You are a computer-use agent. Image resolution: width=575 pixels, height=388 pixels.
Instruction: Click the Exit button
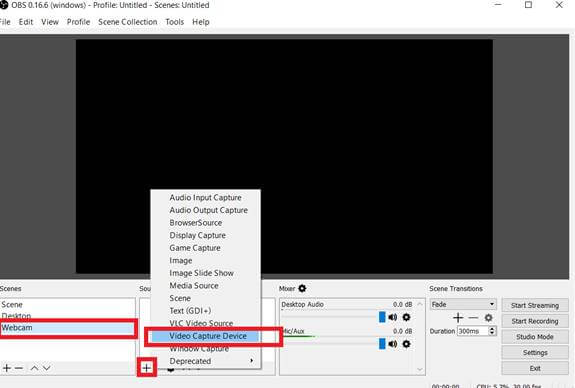pos(535,368)
